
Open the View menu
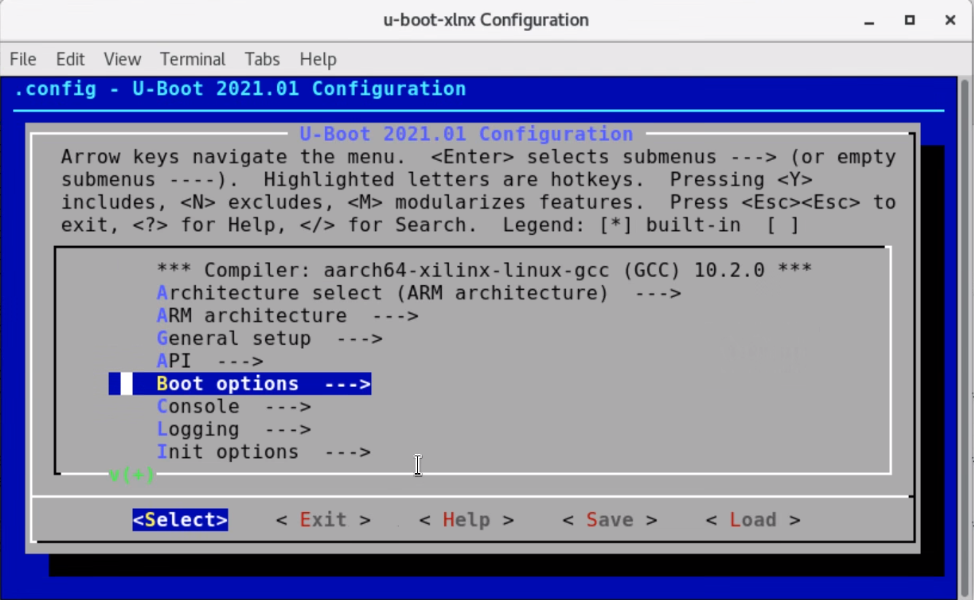point(122,59)
